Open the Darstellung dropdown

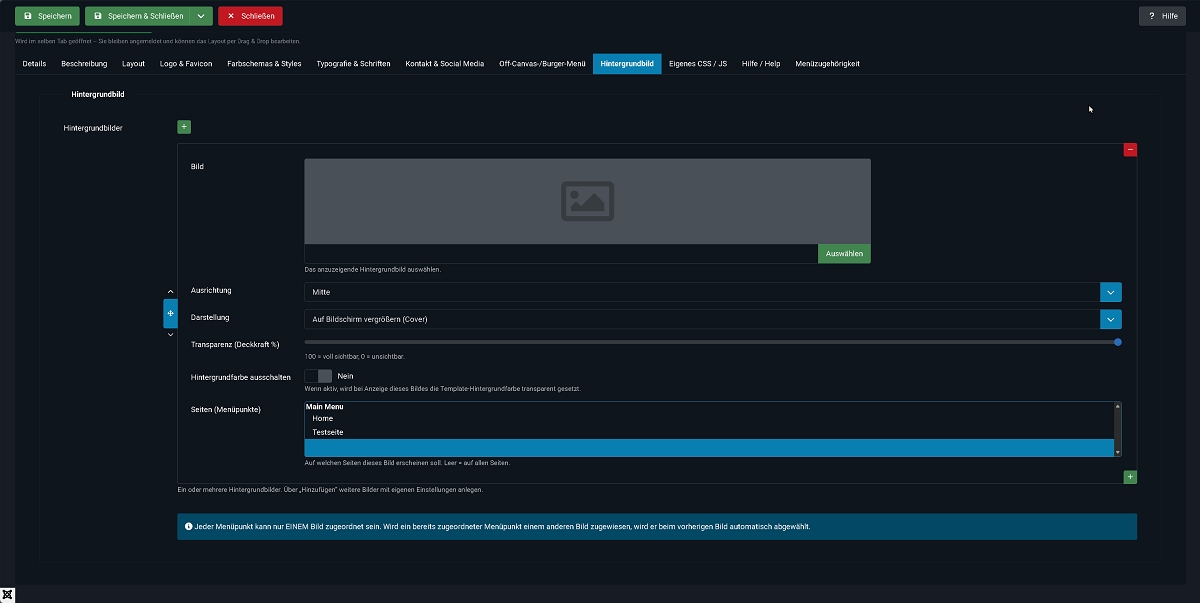[713, 319]
